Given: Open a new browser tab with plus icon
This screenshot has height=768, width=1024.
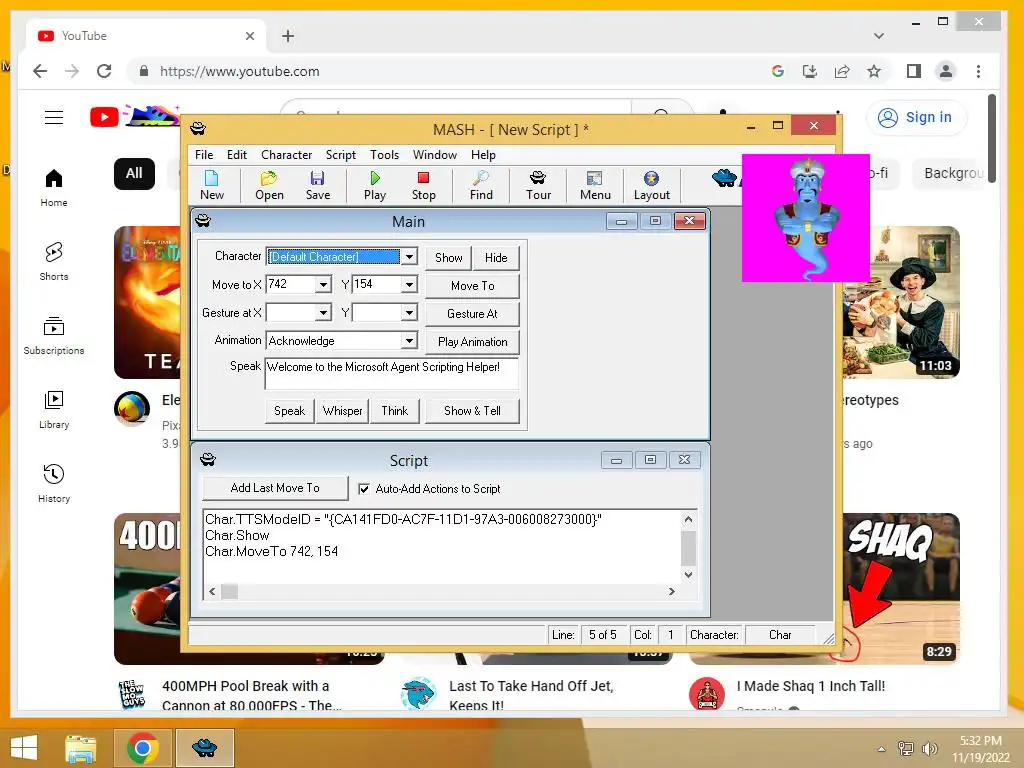Looking at the screenshot, I should 288,36.
